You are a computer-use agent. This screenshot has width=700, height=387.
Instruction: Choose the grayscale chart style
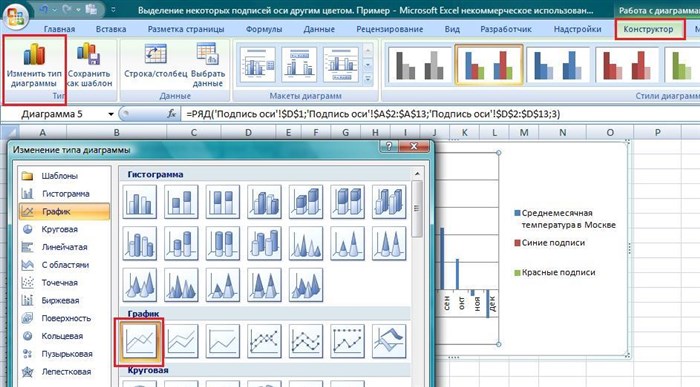[x=419, y=66]
